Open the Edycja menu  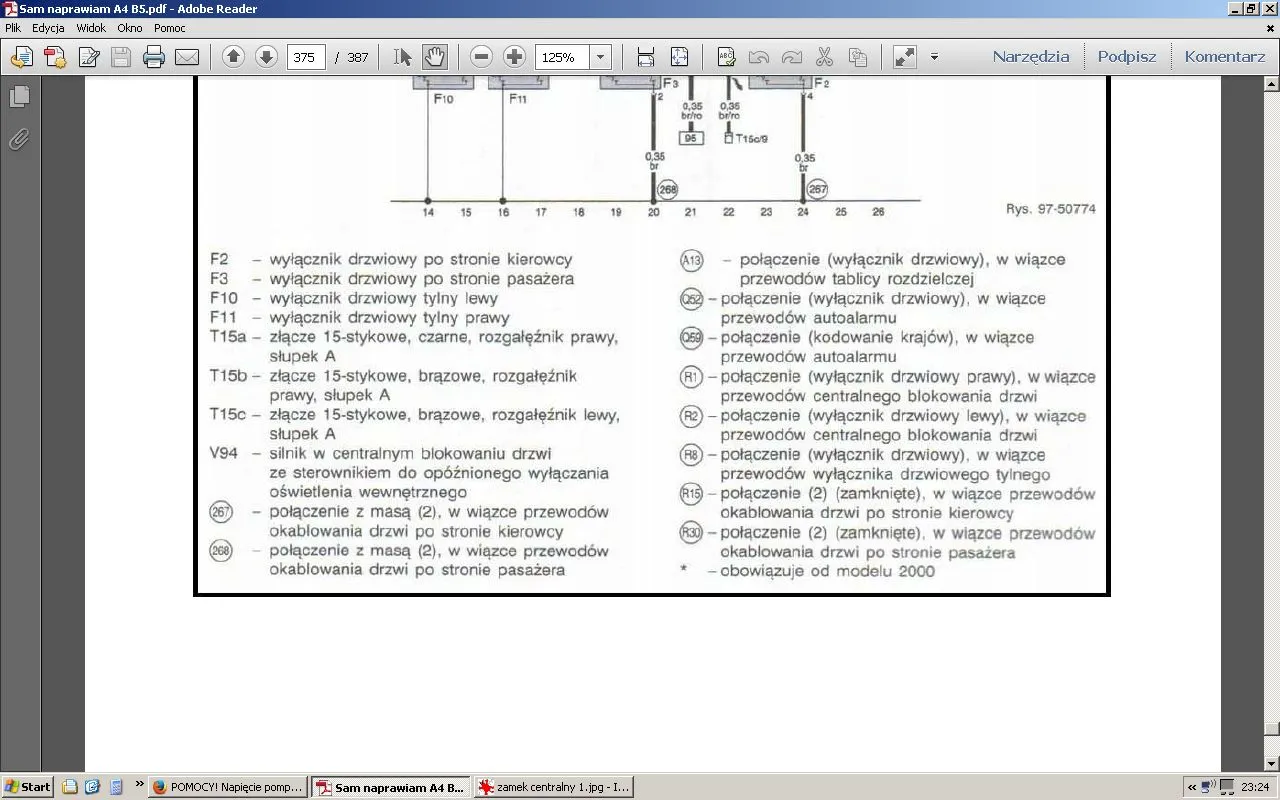[51, 28]
